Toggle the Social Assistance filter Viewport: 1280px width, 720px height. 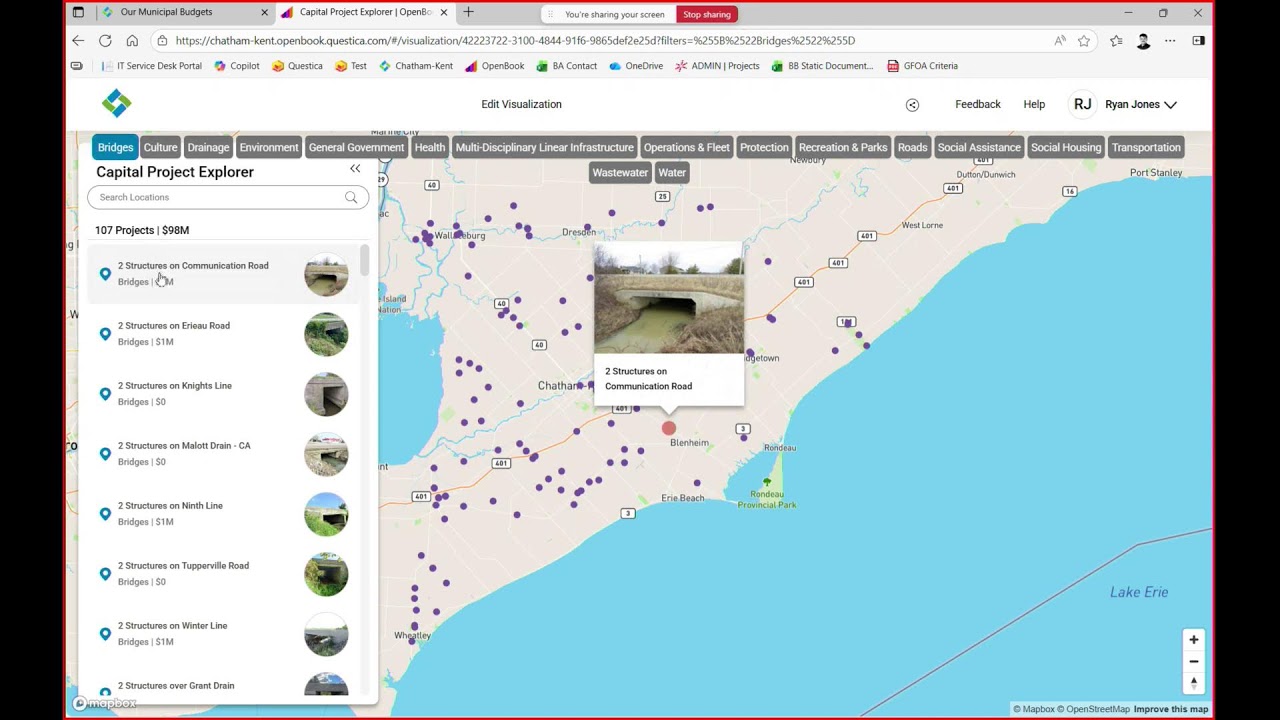pyautogui.click(x=979, y=147)
